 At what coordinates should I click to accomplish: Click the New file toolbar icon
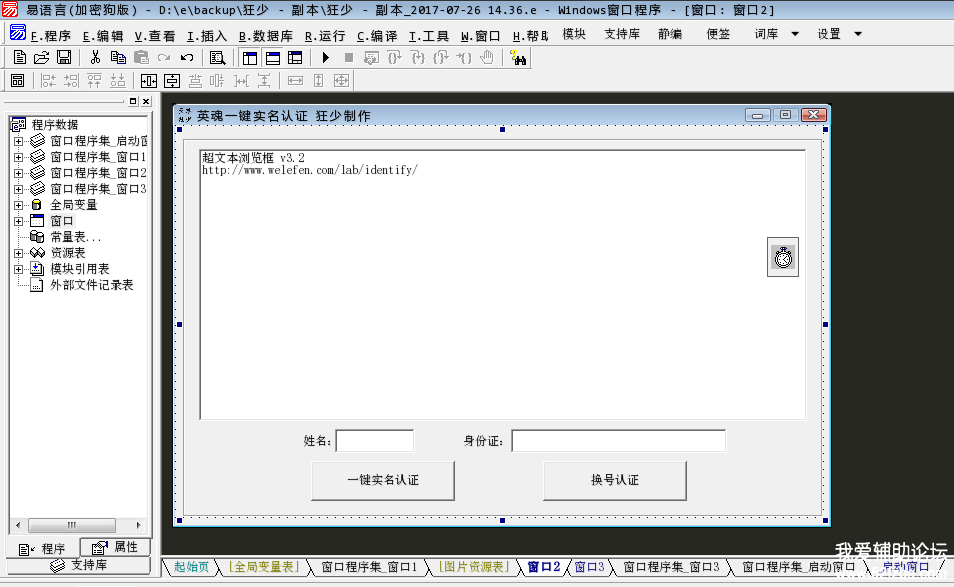point(19,58)
